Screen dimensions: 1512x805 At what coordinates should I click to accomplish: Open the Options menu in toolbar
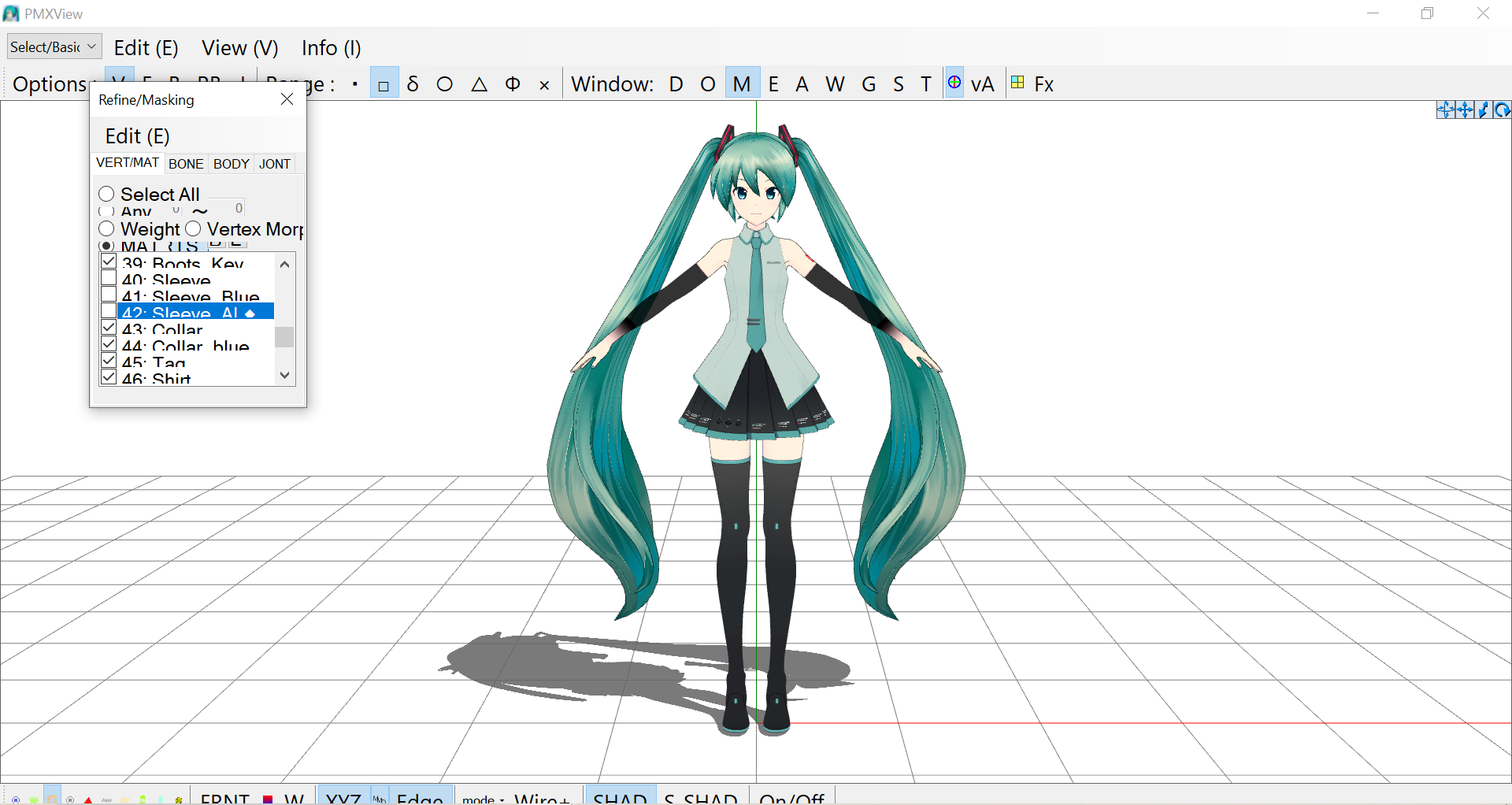pyautogui.click(x=51, y=83)
